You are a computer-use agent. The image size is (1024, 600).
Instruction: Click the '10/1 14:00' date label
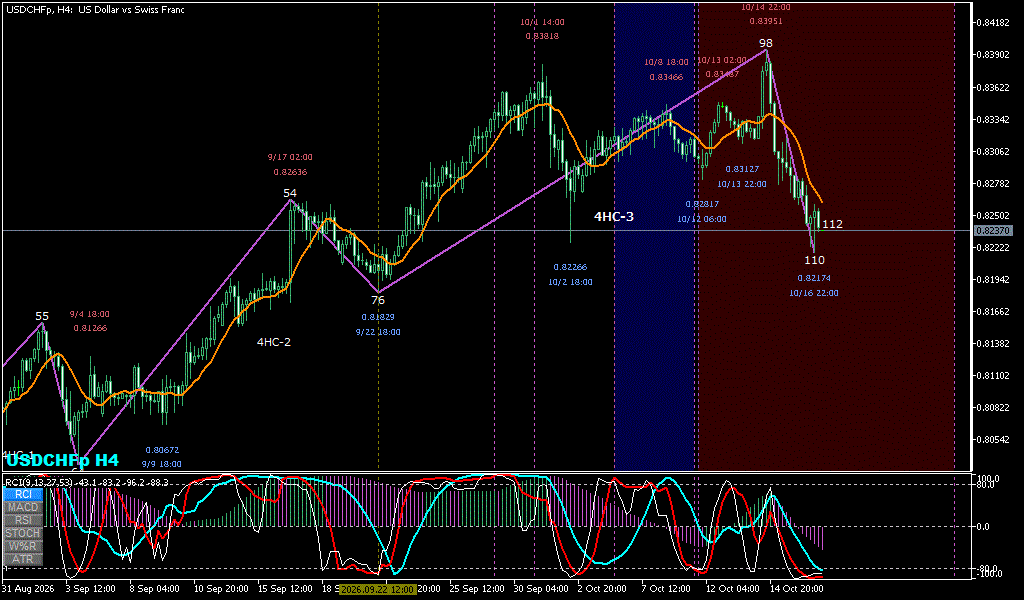(x=542, y=22)
